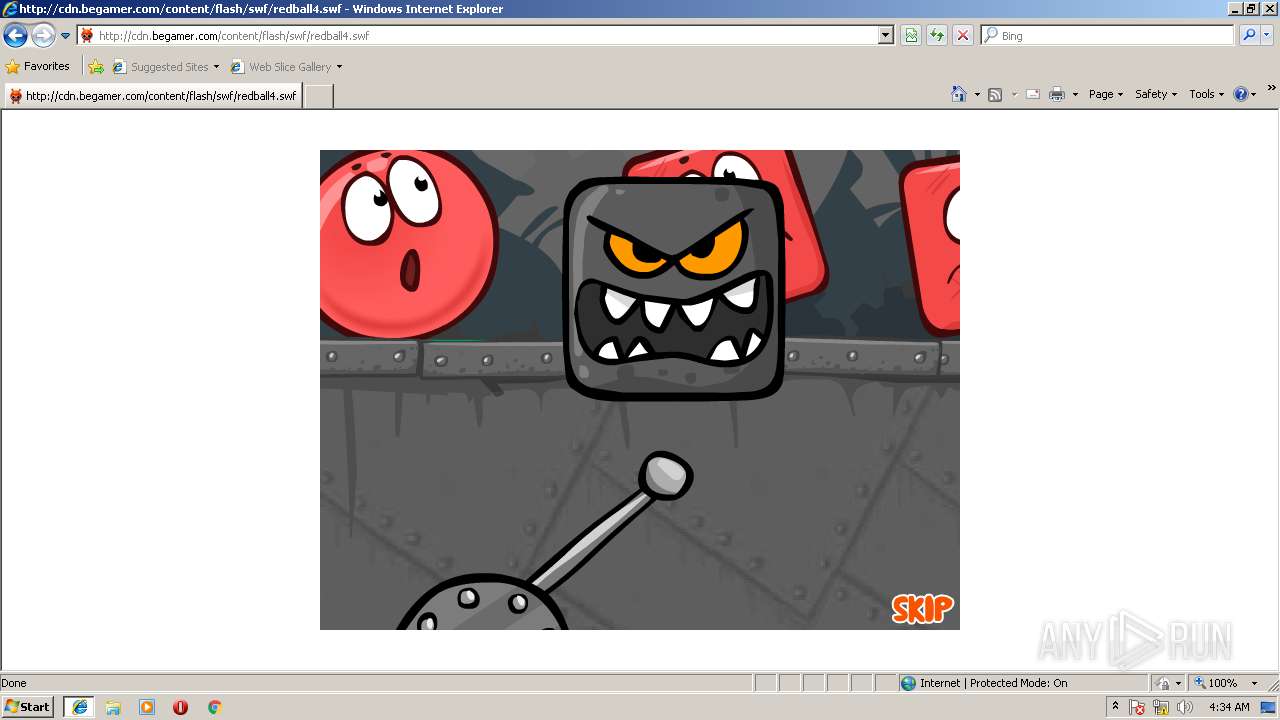Skip the game intro with SKIP
Image resolution: width=1280 pixels, height=720 pixels.
click(x=922, y=608)
